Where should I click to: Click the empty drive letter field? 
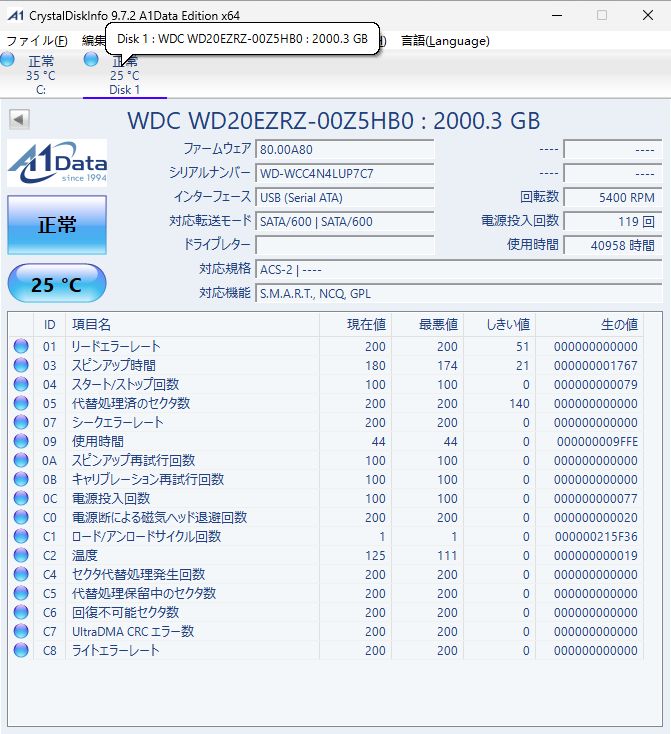pos(345,245)
